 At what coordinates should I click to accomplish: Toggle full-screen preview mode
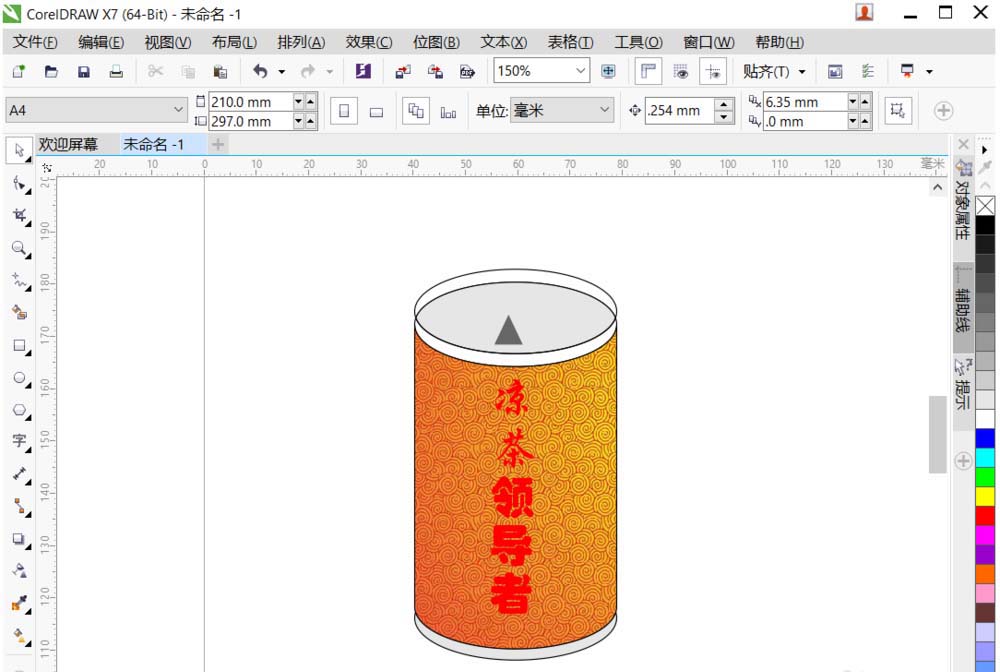(x=608, y=71)
